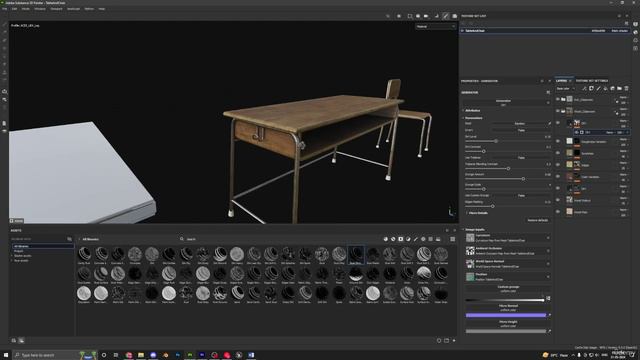Switch to the Texture Set Settings tab
The image size is (640, 360).
(592, 81)
